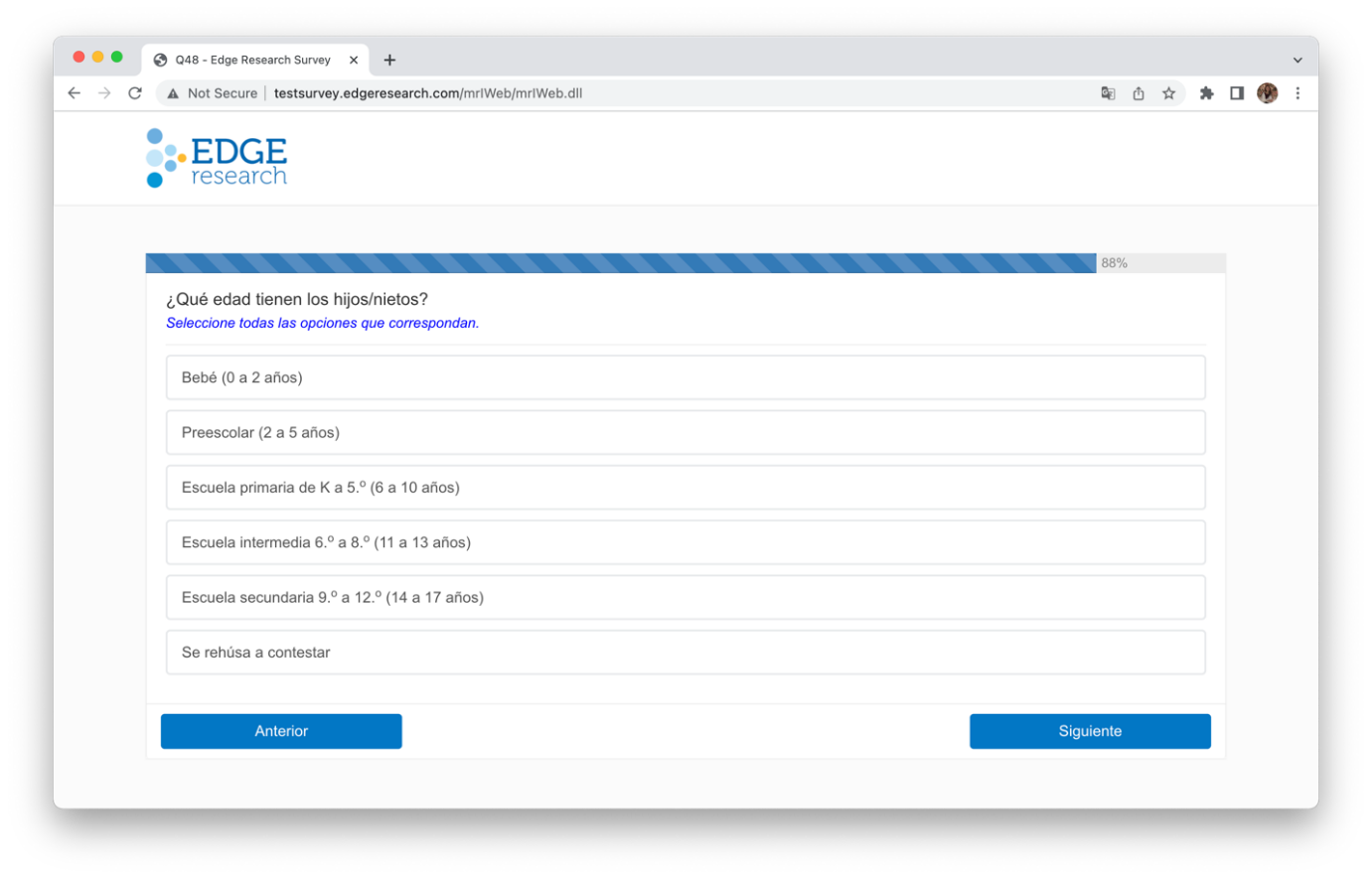This screenshot has height=879, width=1372.
Task: Select Preescolar (2 a 5 años) option
Action: pos(686,432)
